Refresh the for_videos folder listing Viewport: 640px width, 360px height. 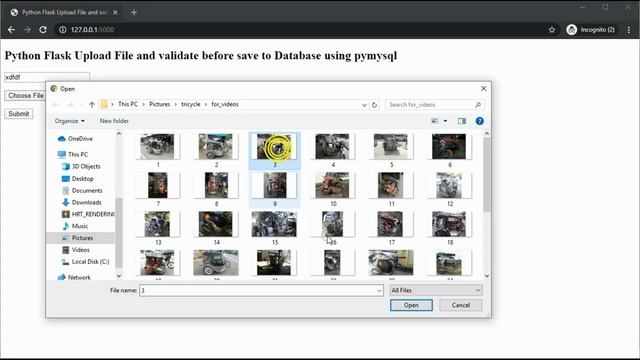click(x=374, y=104)
